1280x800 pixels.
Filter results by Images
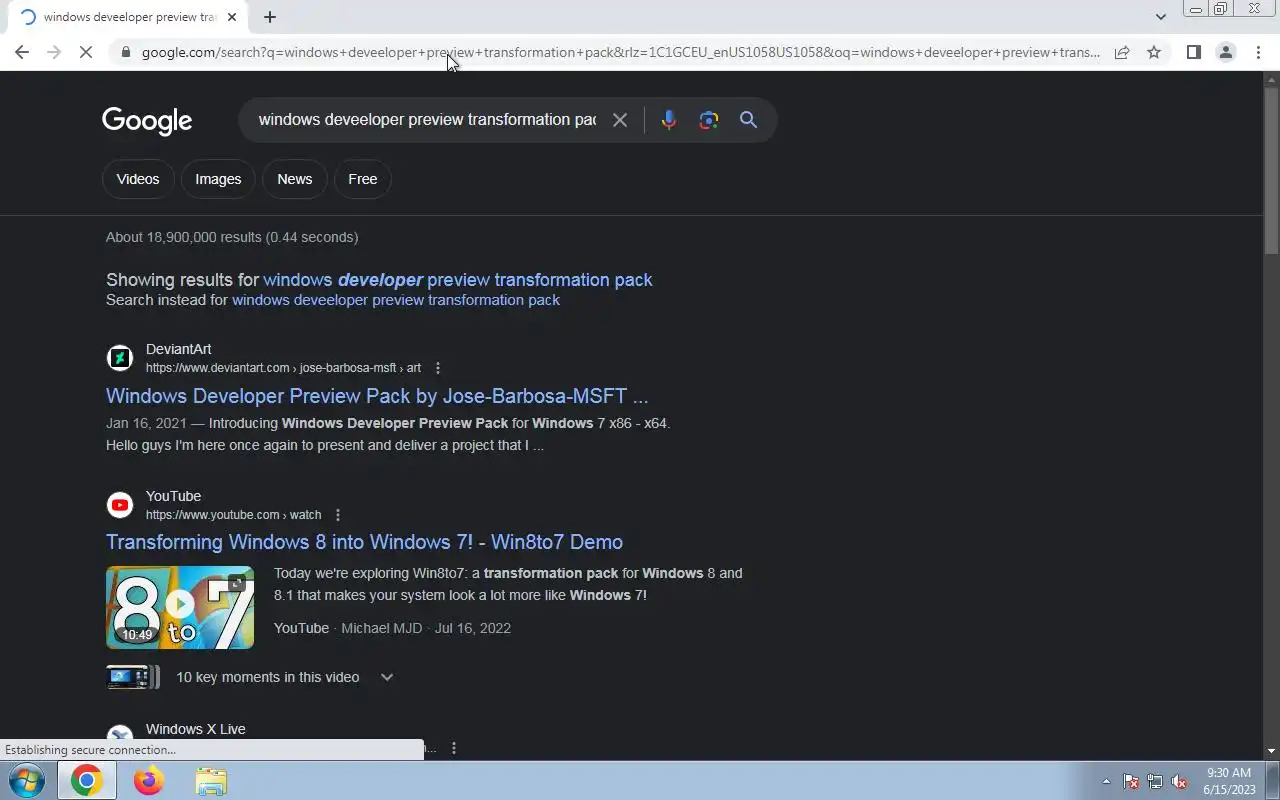218,179
